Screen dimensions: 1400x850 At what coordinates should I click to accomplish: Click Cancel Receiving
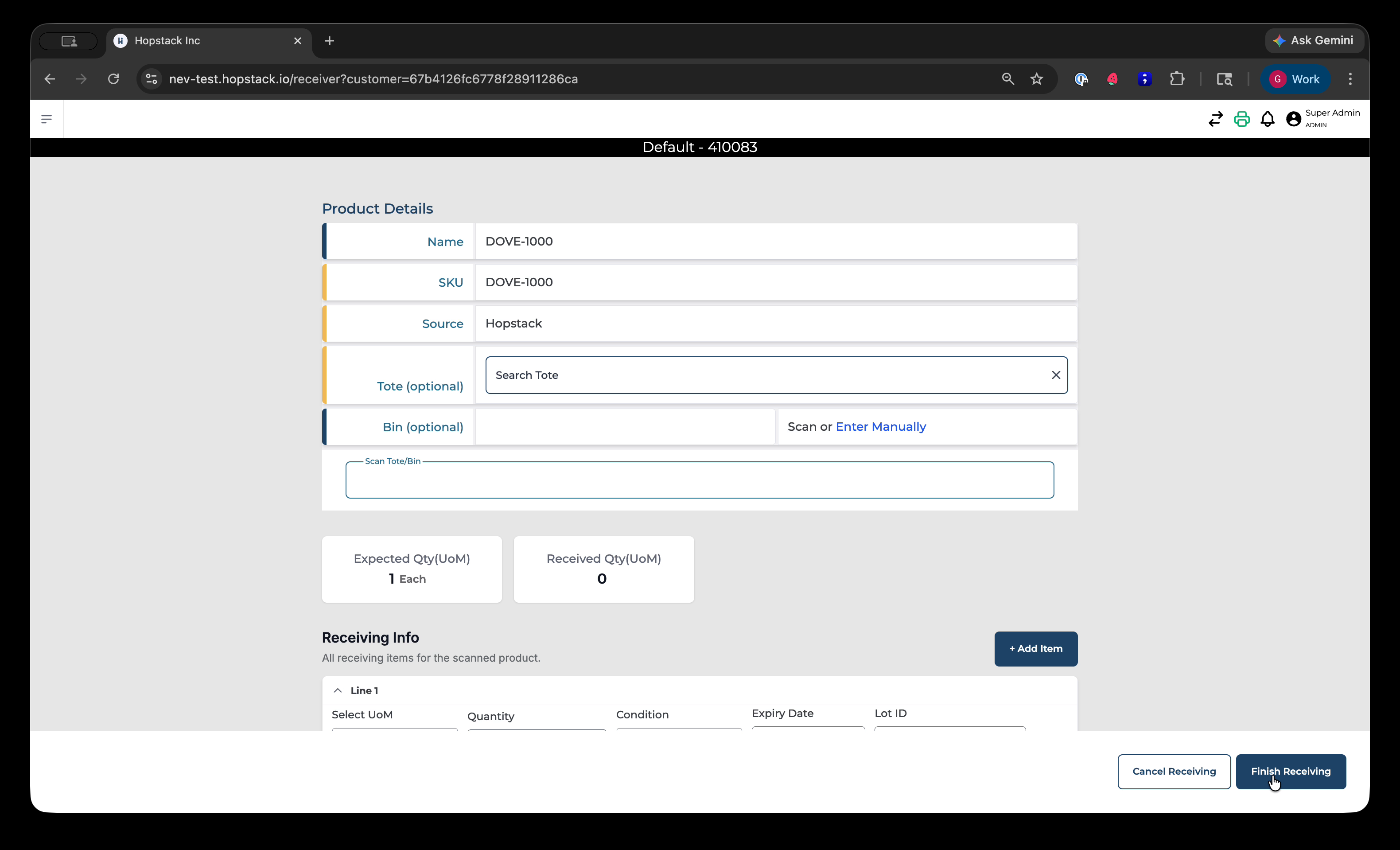[x=1174, y=772]
